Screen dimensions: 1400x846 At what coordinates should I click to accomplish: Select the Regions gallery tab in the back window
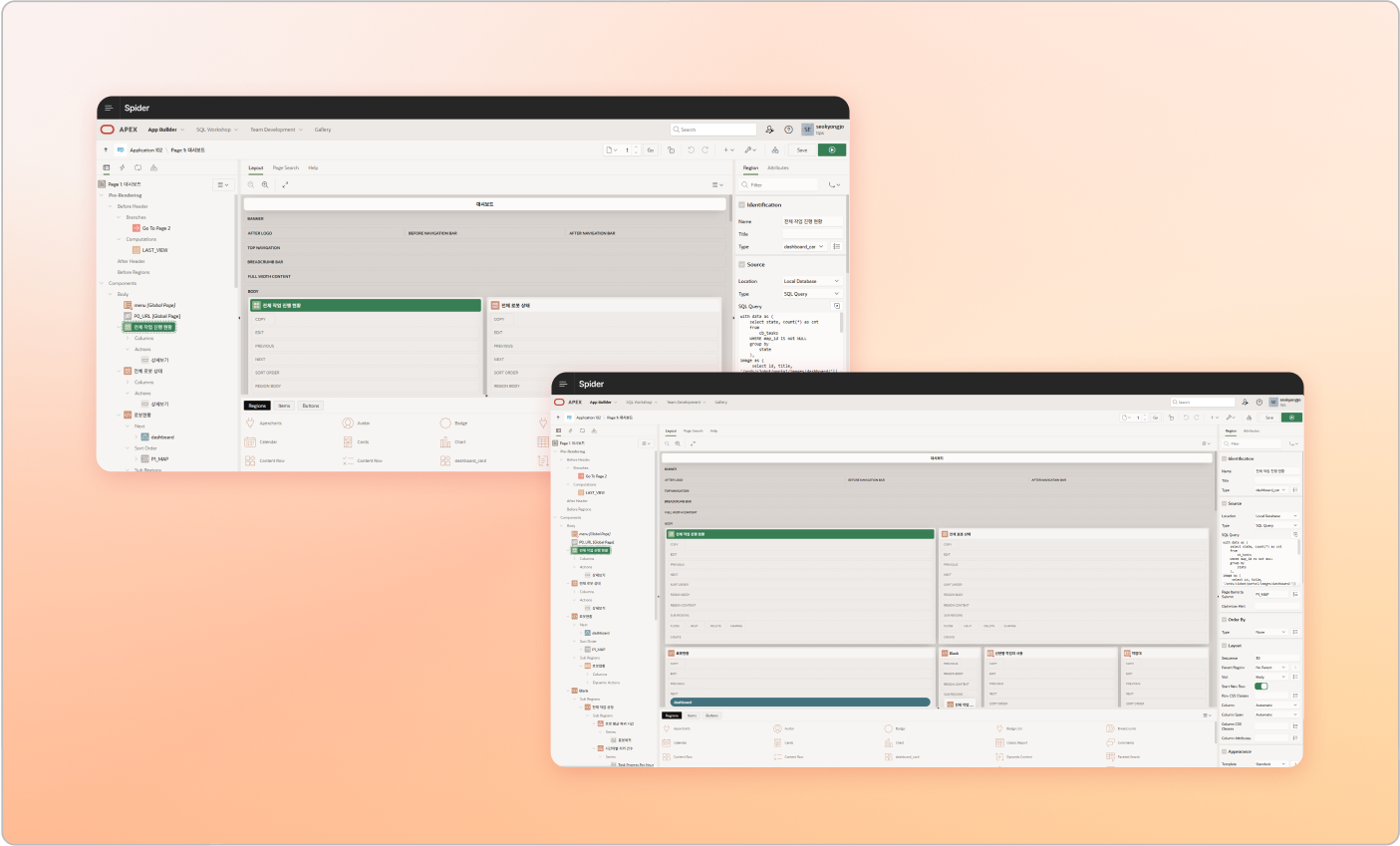[258, 406]
